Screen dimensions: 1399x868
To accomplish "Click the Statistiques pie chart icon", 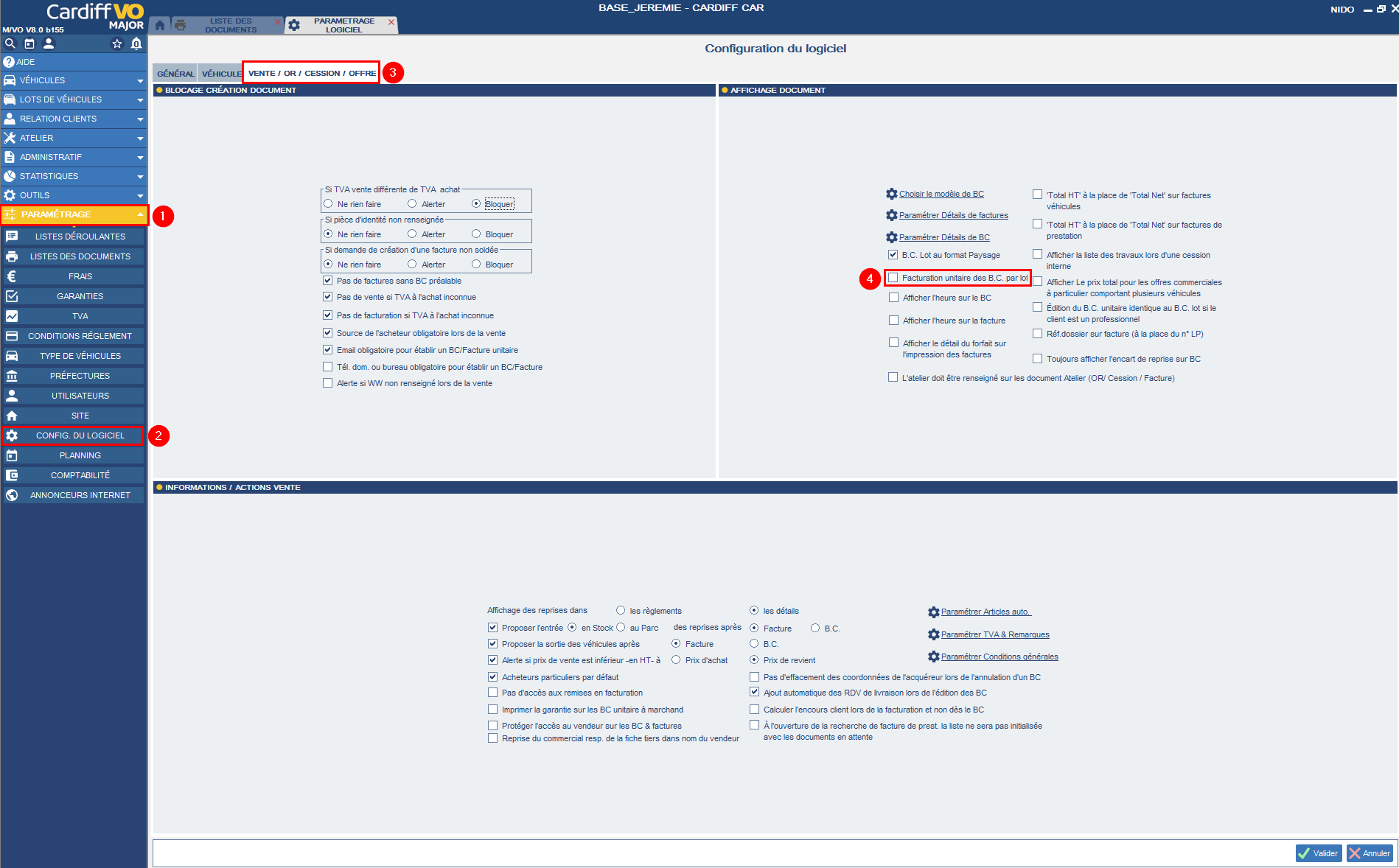I will pos(10,176).
